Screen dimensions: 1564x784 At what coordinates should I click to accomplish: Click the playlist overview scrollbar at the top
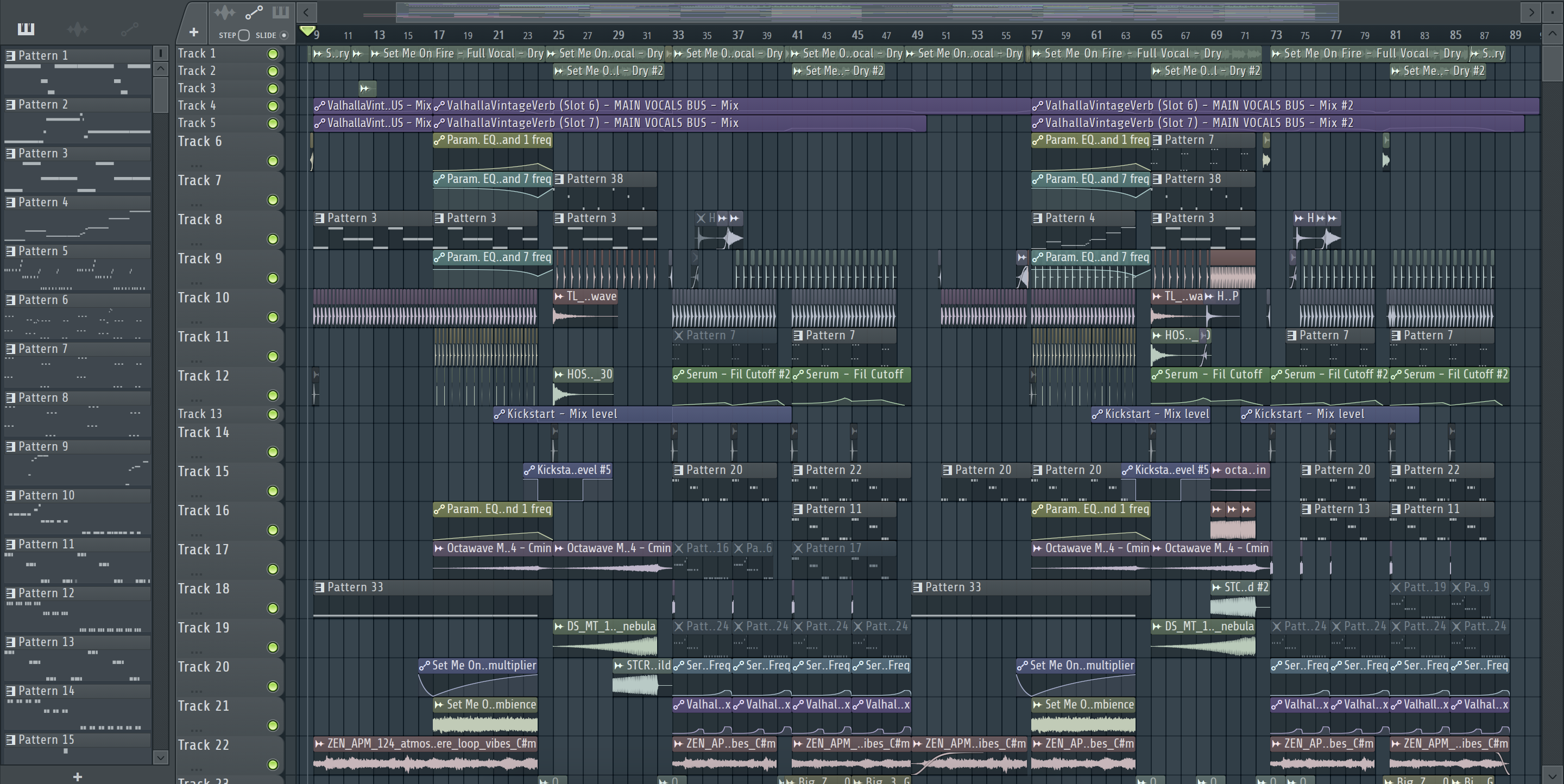867,11
